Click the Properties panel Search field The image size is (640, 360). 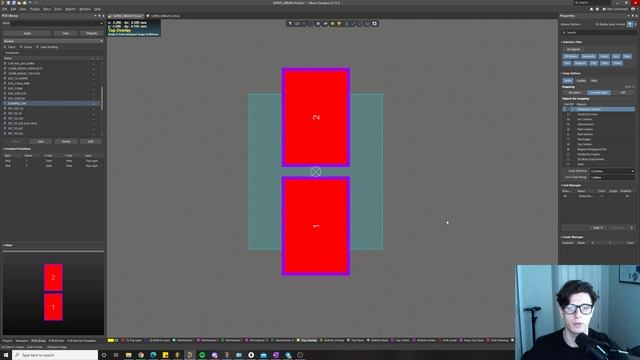pyautogui.click(x=598, y=32)
